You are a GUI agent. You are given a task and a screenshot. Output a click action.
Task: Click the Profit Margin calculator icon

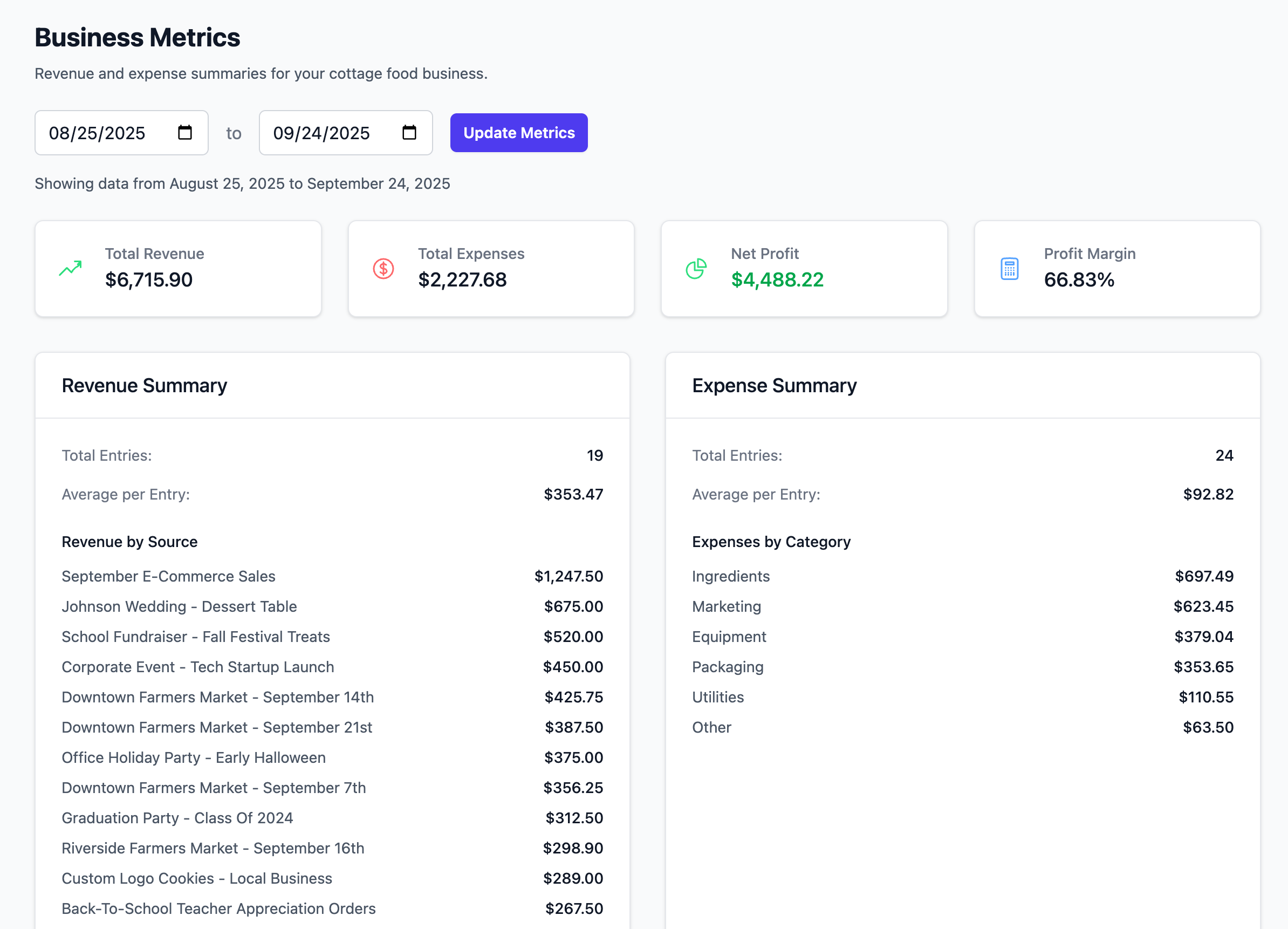coord(1009,269)
